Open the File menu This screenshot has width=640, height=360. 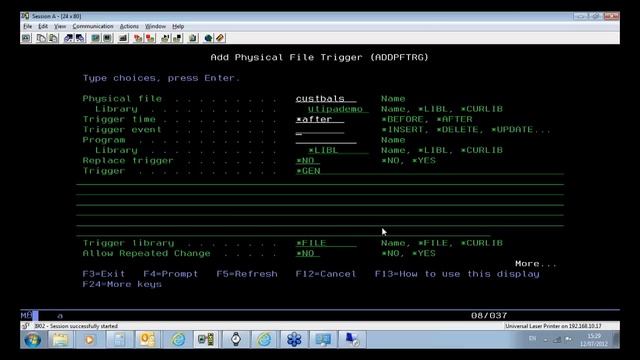27,27
